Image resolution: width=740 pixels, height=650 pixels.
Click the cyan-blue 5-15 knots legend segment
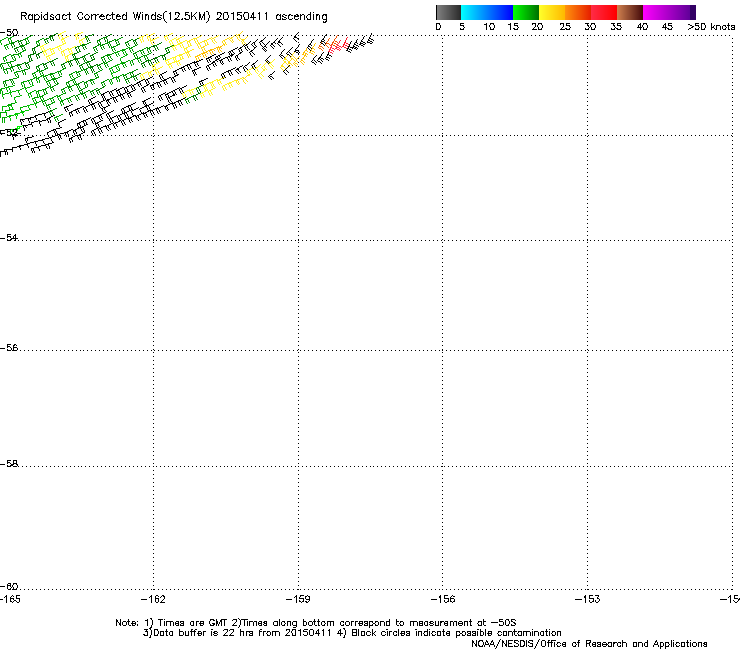(x=487, y=12)
